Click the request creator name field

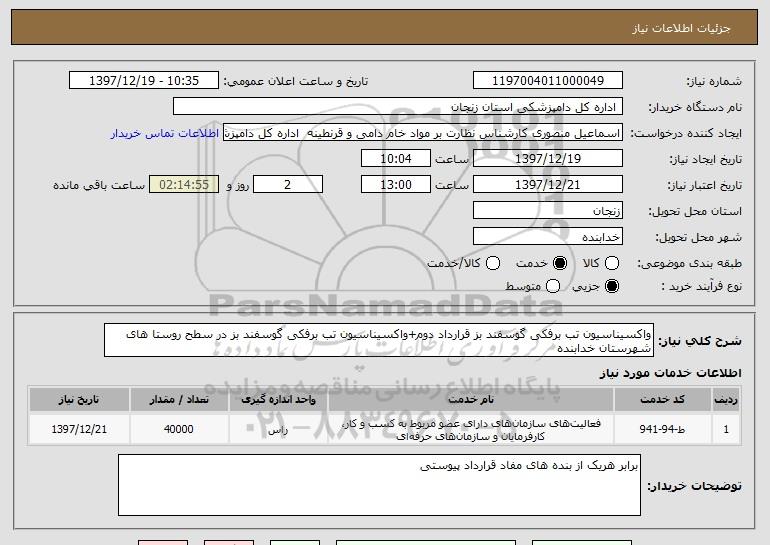tap(423, 133)
